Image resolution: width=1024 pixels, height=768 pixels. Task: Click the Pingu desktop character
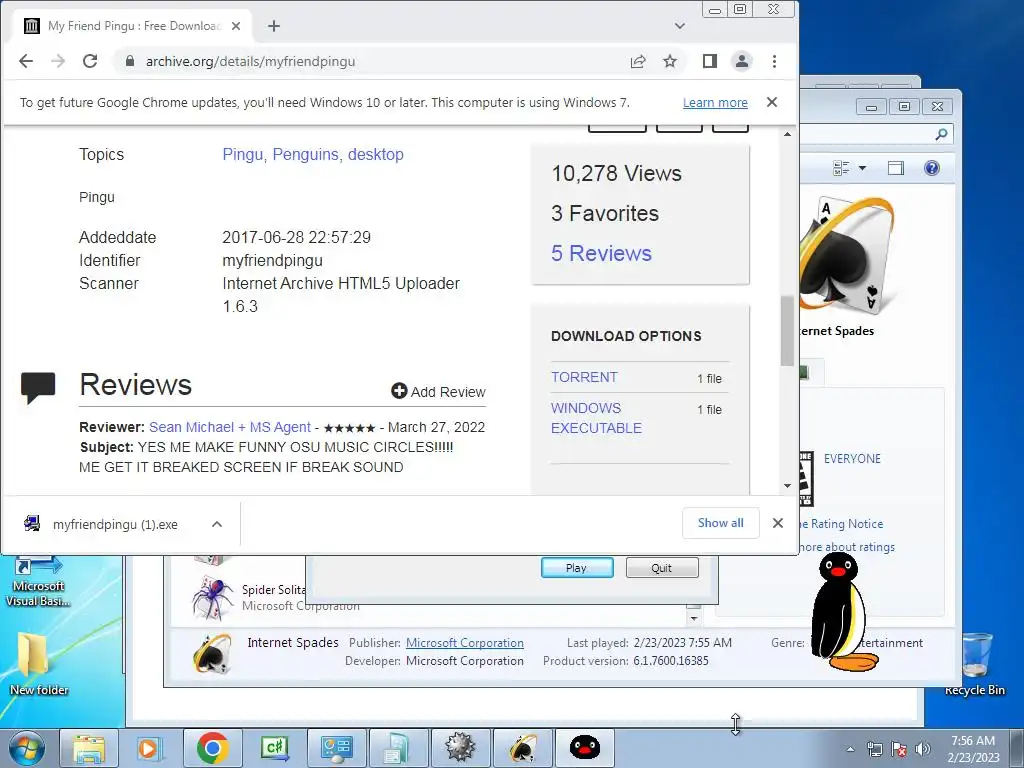pos(843,613)
